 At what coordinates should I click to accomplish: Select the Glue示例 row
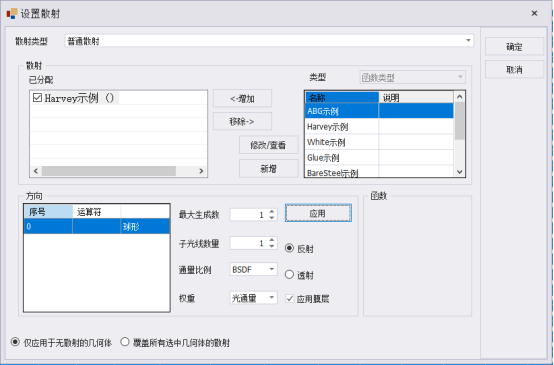click(379, 158)
